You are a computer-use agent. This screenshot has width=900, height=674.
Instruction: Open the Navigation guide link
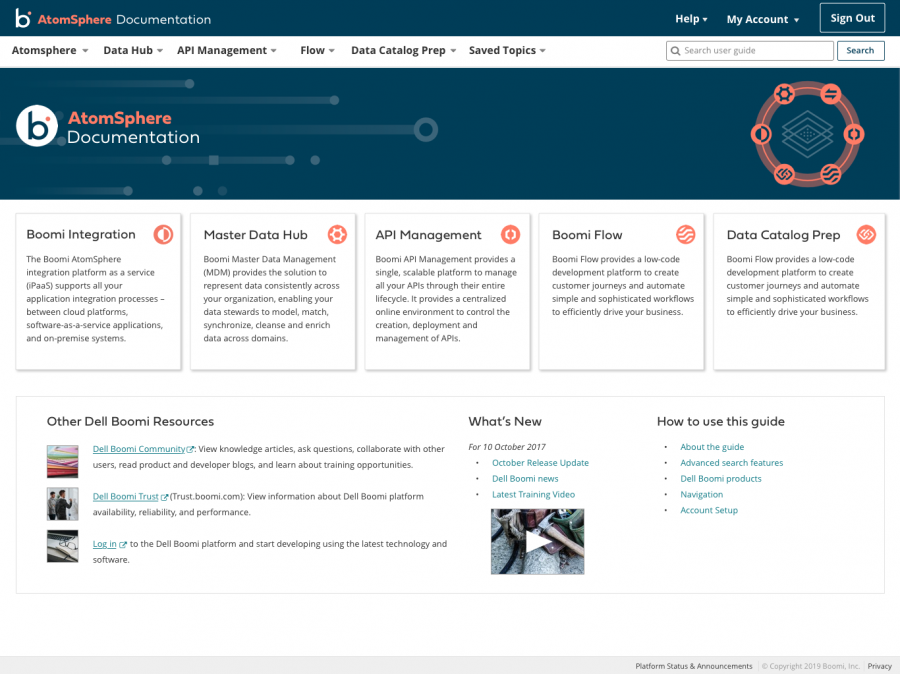701,494
